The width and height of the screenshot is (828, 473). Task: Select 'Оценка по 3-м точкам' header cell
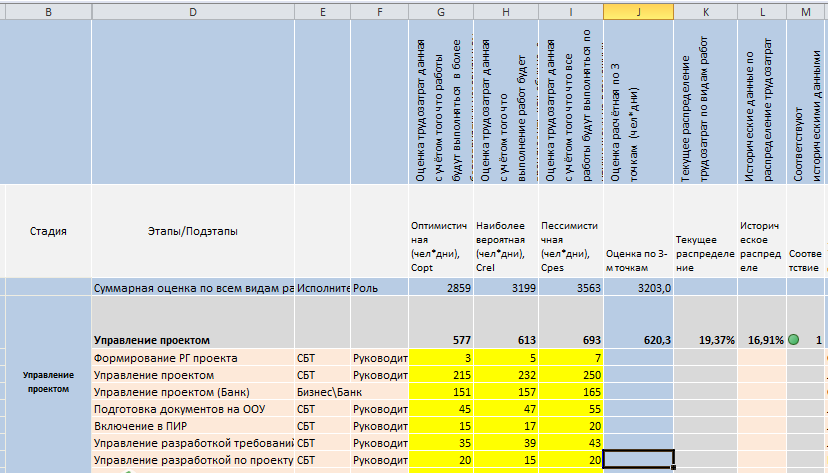coord(638,231)
